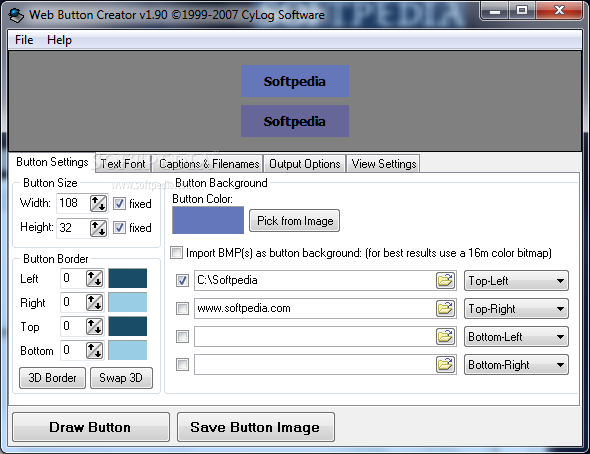This screenshot has height=454, width=590.
Task: Uncheck the C:\Softpedia bitmap checkbox
Action: (x=182, y=281)
